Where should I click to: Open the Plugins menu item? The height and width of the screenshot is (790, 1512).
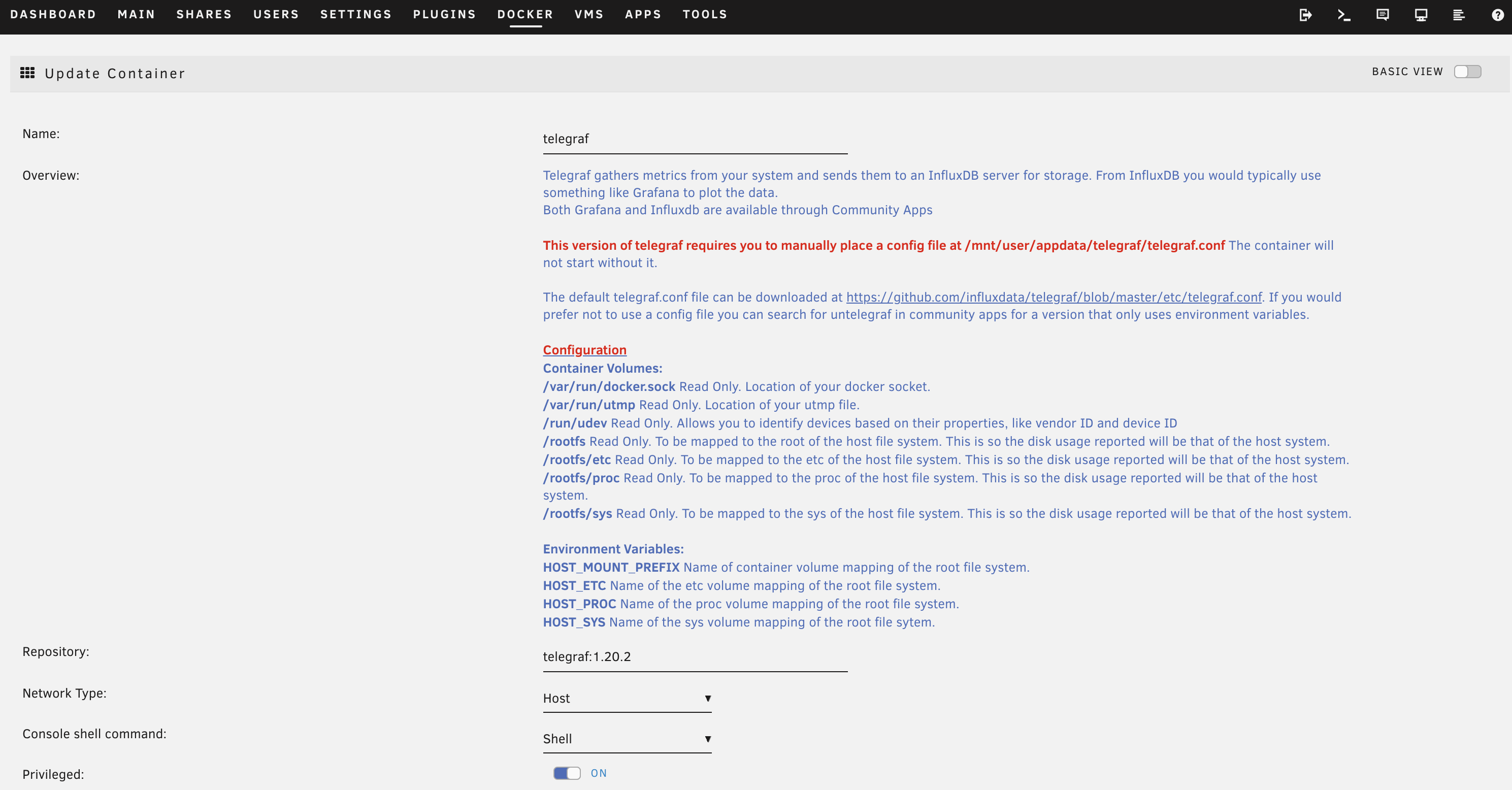coord(444,14)
